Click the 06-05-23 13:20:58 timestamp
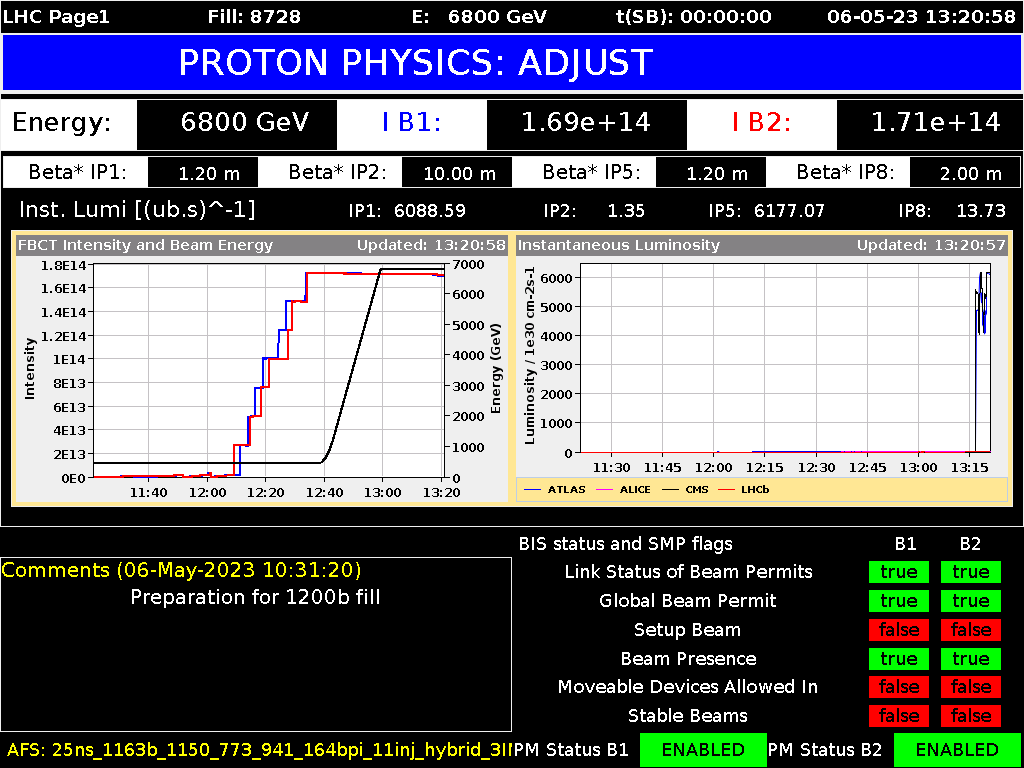The image size is (1024, 768). pos(921,16)
